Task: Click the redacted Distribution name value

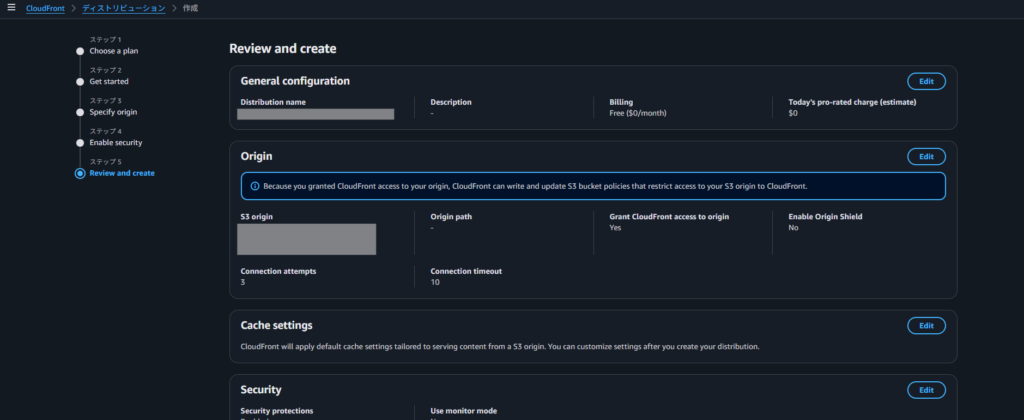Action: [315, 114]
